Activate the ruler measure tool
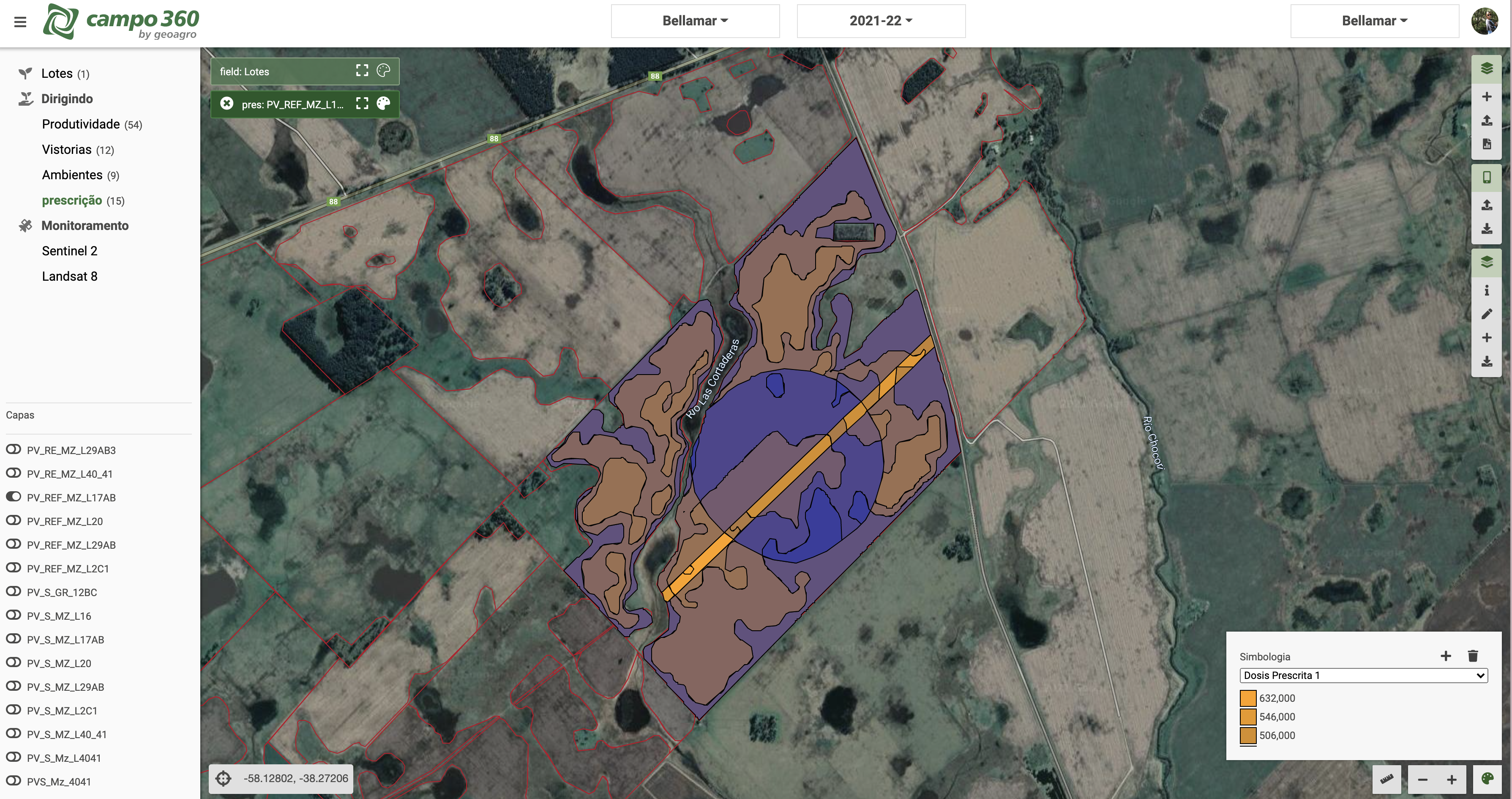1512x799 pixels. click(x=1386, y=779)
